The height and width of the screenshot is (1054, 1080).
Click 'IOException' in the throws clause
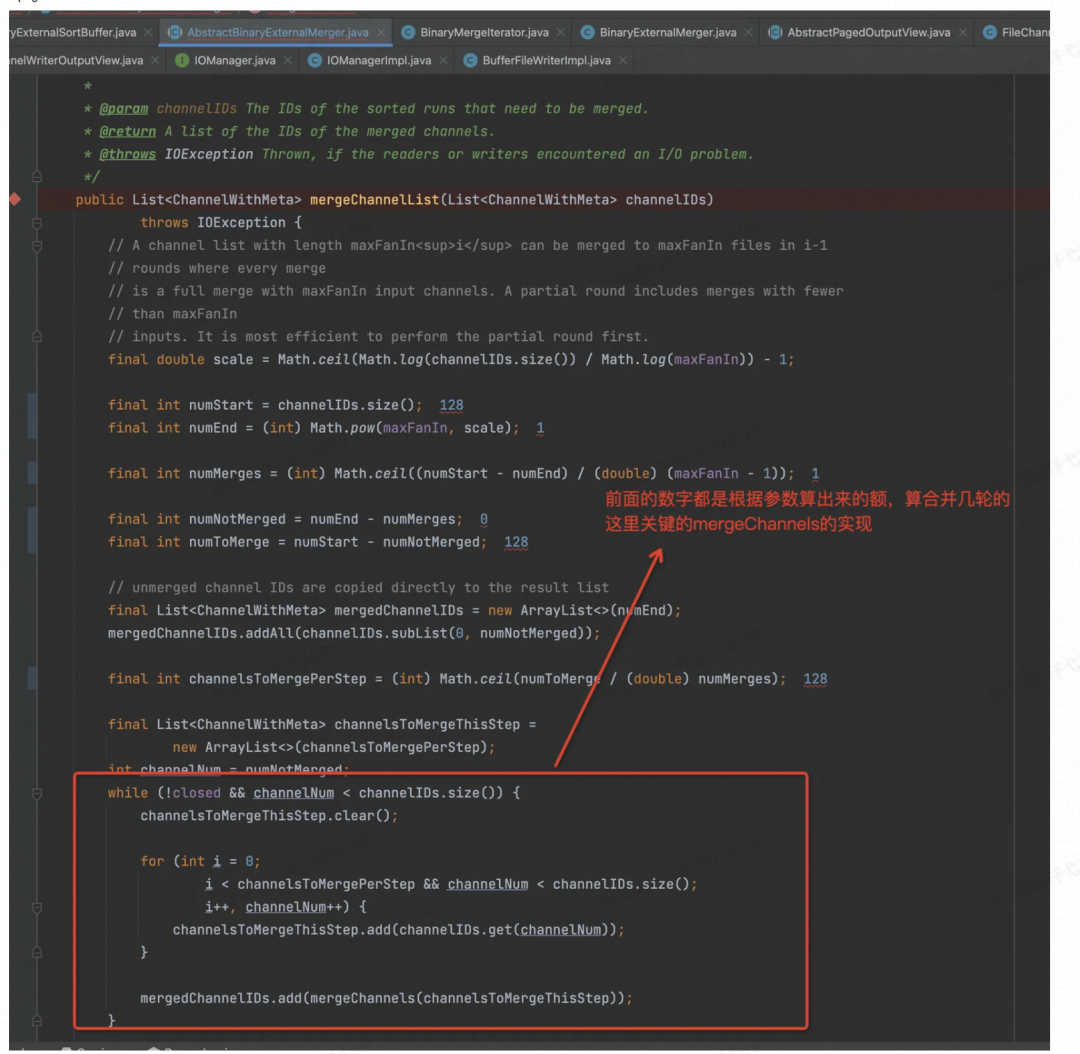[241, 223]
